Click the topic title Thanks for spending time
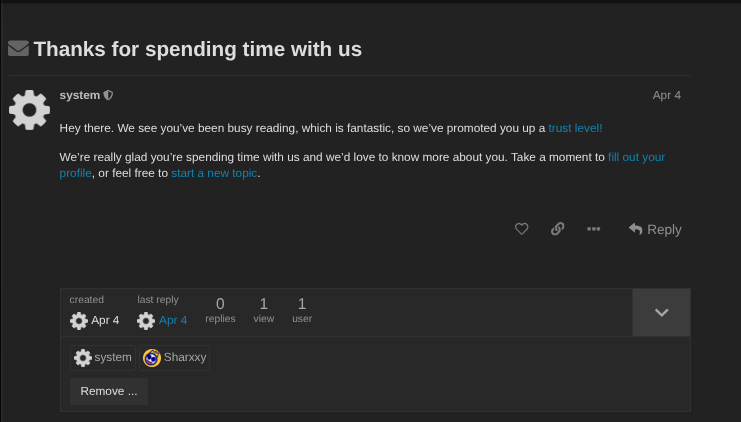Screen dimensions: 741x422 point(197,48)
